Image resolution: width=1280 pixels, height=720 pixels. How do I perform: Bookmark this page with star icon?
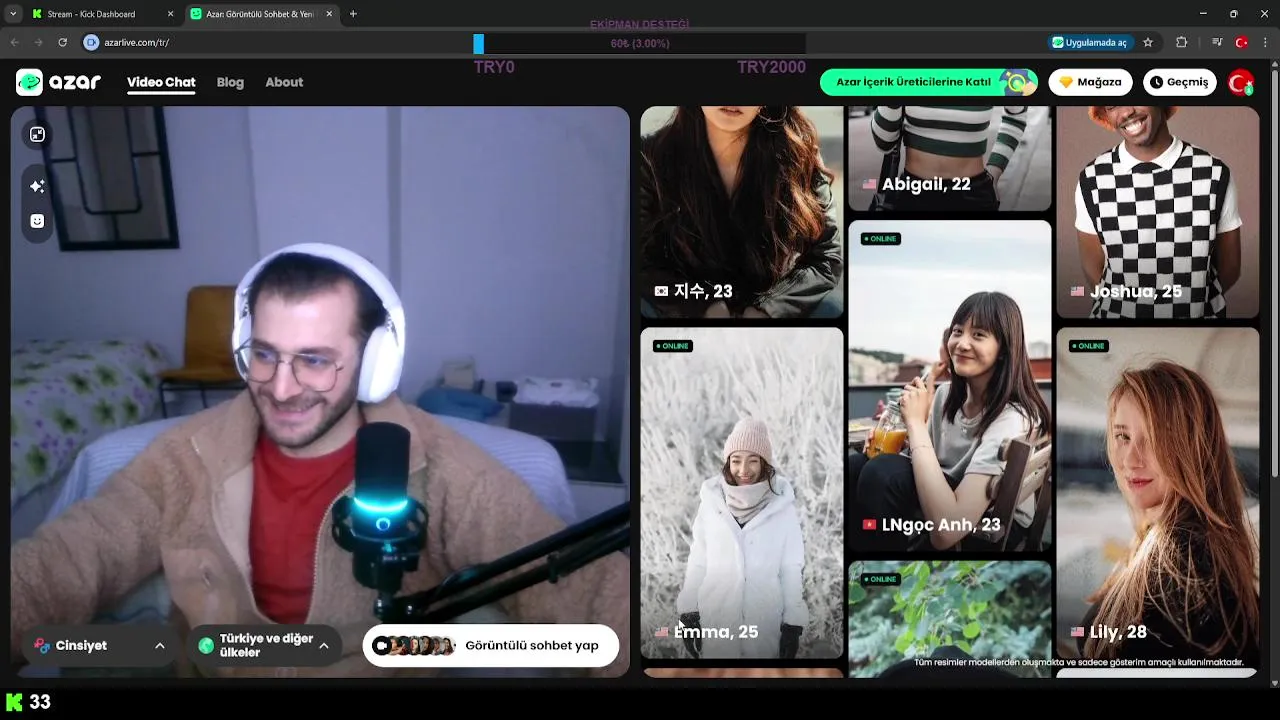pos(1148,42)
